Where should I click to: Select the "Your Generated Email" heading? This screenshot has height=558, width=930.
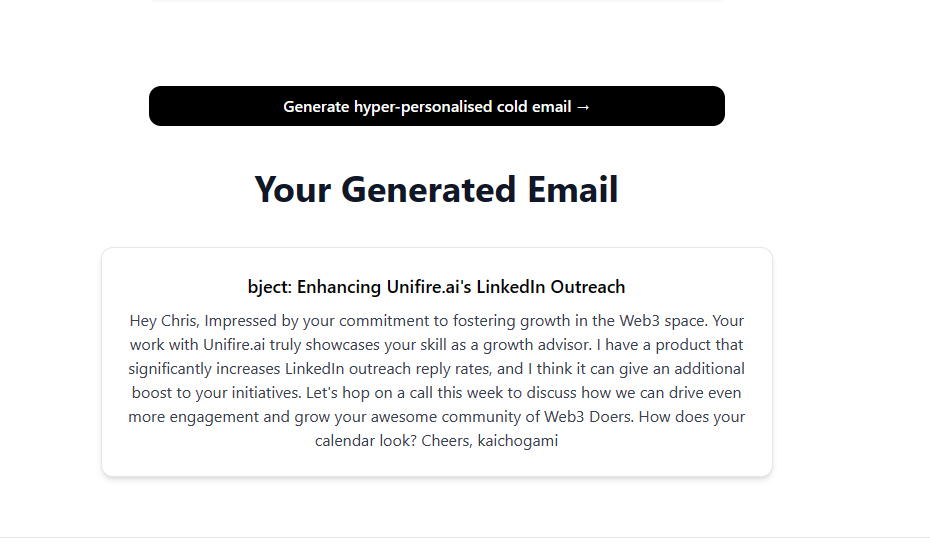[x=437, y=190]
